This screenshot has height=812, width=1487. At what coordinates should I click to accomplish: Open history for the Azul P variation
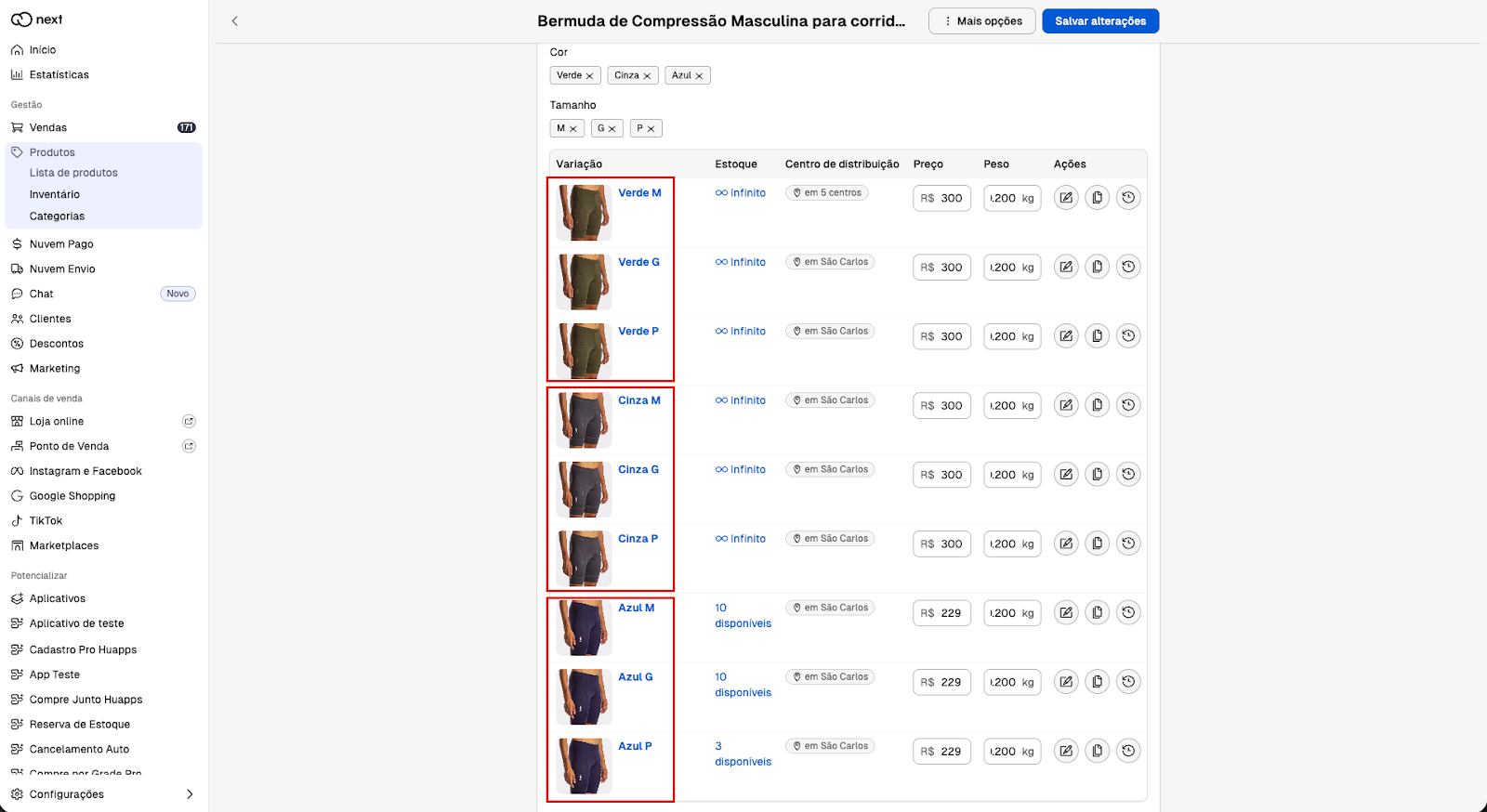coord(1128,751)
